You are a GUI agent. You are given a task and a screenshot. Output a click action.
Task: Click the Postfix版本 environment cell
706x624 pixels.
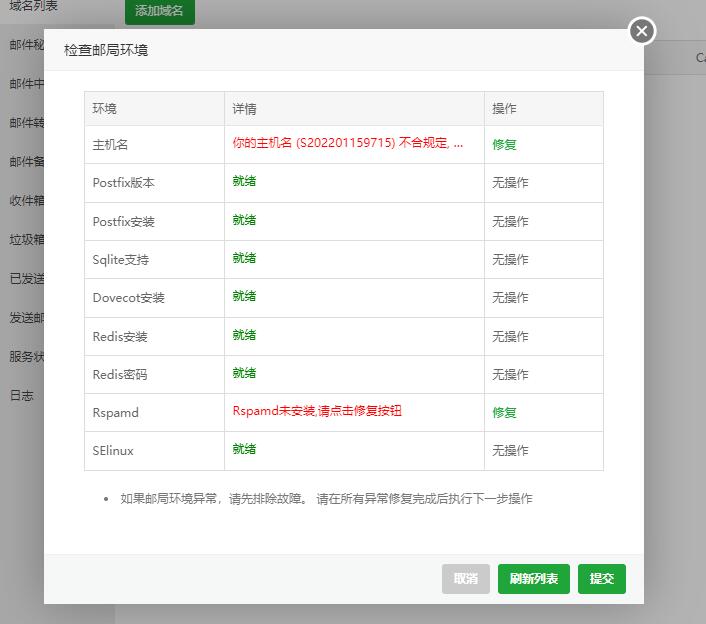click(x=154, y=183)
